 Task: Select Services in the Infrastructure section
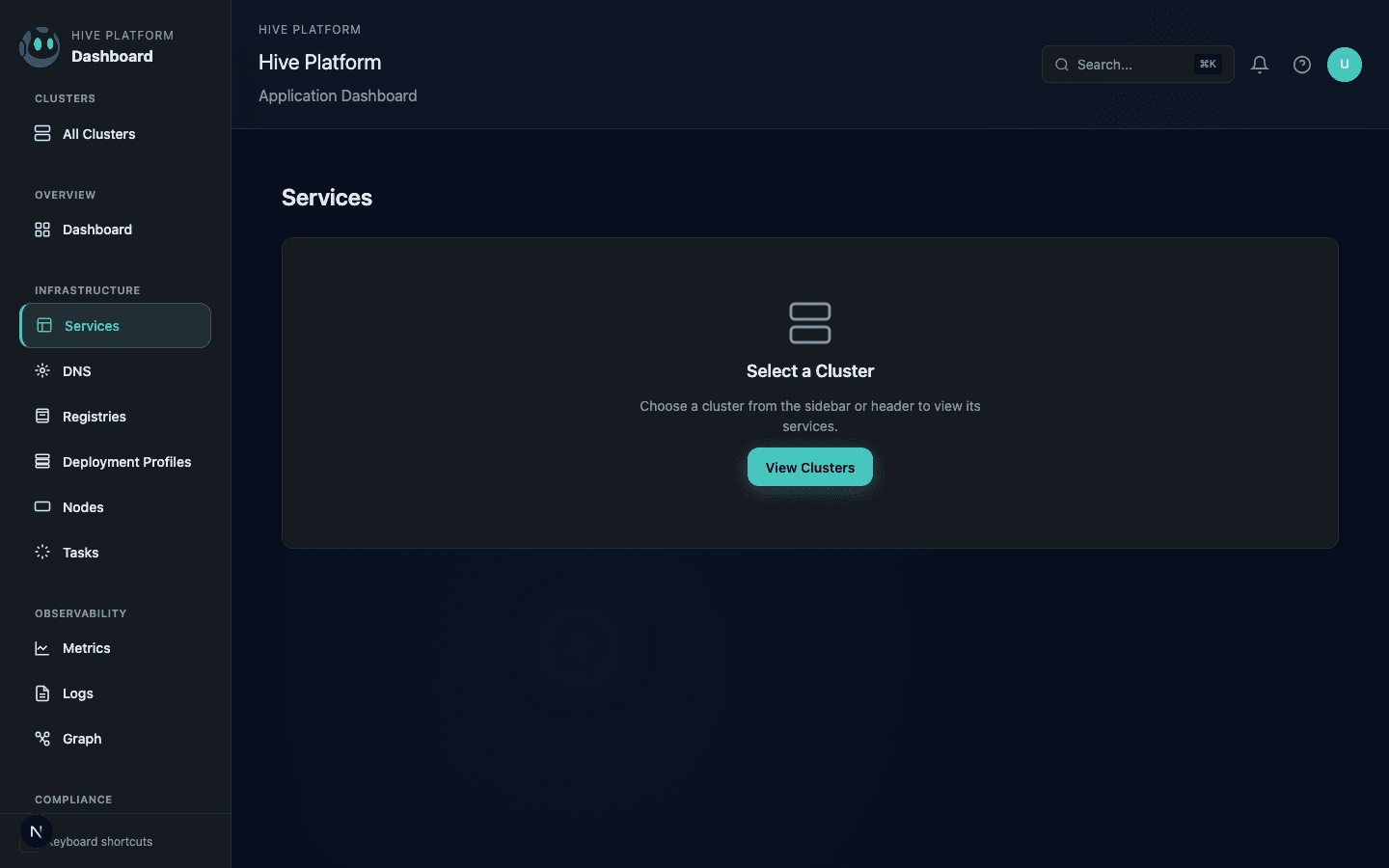(93, 326)
